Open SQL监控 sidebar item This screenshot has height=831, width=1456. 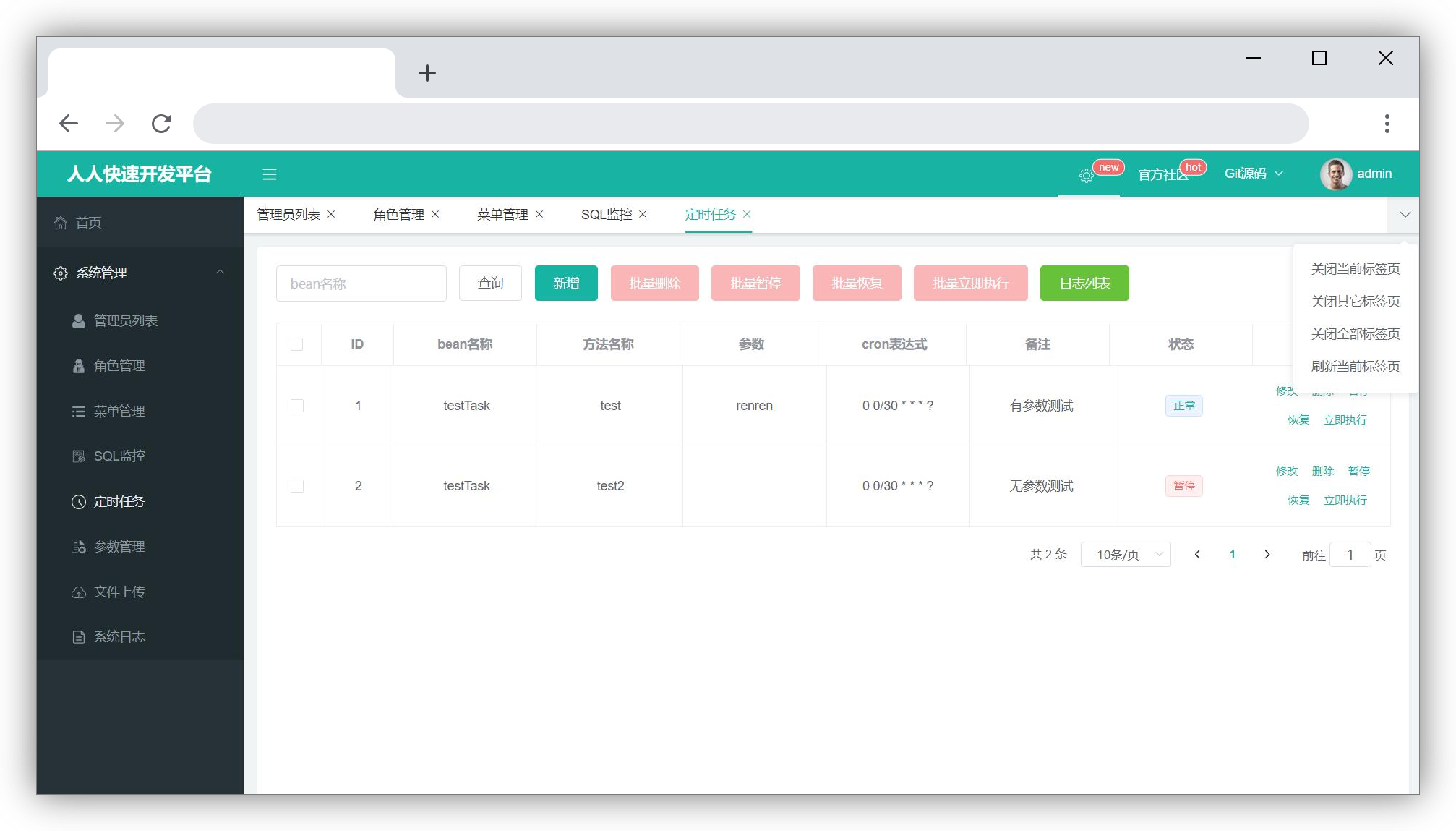point(119,456)
